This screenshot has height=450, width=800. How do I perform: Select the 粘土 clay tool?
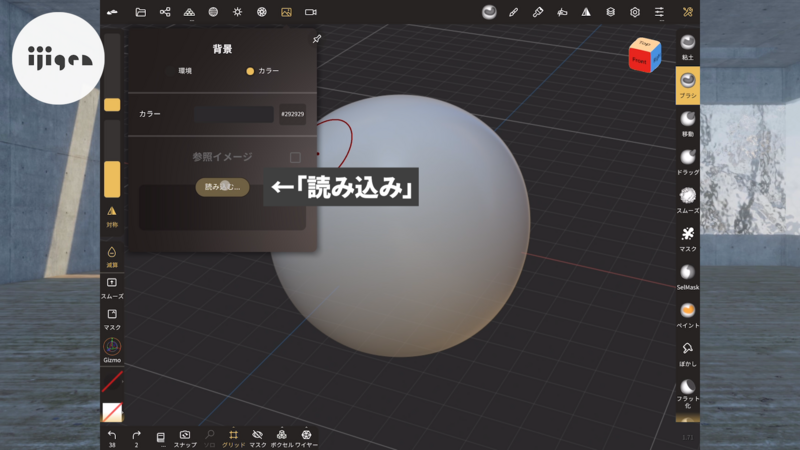click(x=688, y=47)
